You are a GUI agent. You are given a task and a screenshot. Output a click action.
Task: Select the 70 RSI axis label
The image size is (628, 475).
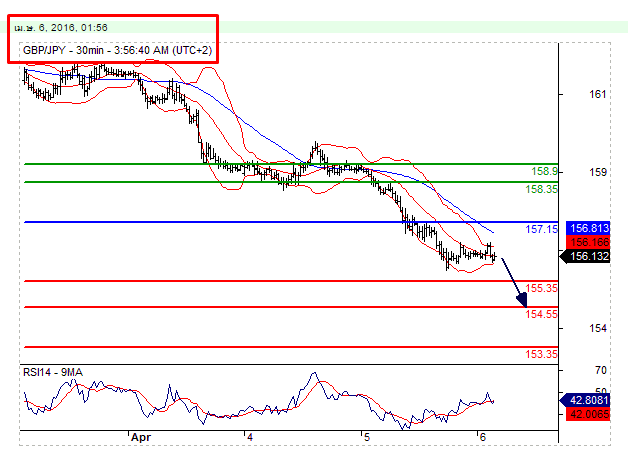point(601,370)
